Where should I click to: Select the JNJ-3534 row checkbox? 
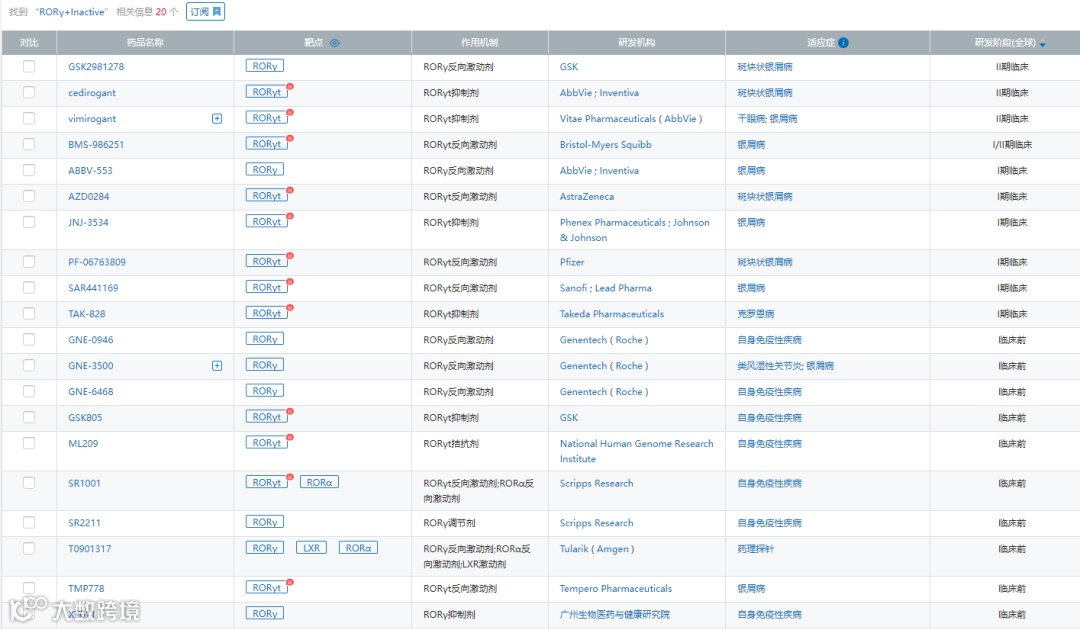click(29, 222)
